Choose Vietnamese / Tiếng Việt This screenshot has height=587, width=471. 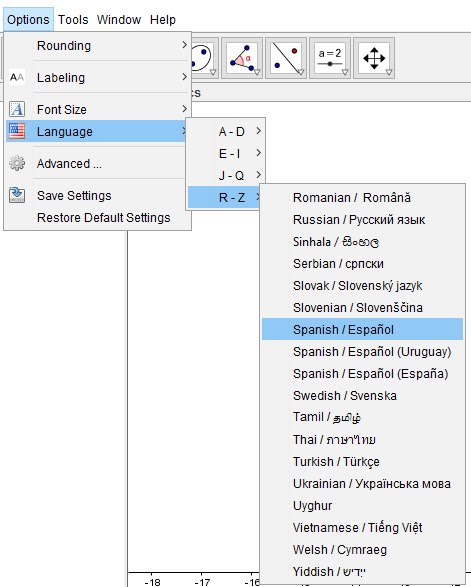click(x=362, y=527)
